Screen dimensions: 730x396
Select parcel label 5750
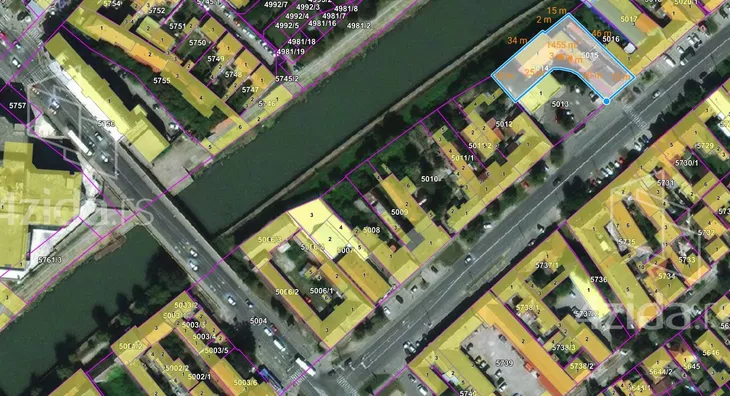click(x=197, y=42)
